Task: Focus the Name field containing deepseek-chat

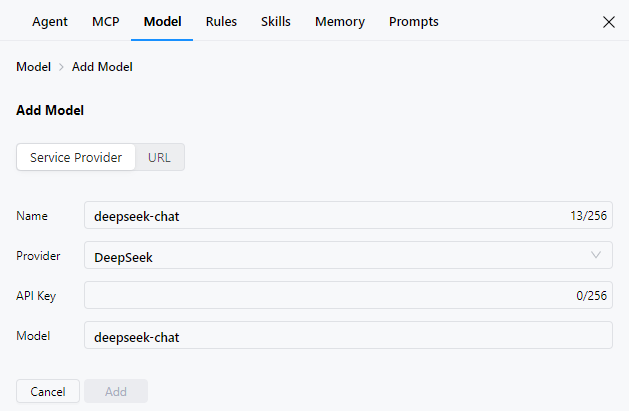Action: [x=320, y=215]
